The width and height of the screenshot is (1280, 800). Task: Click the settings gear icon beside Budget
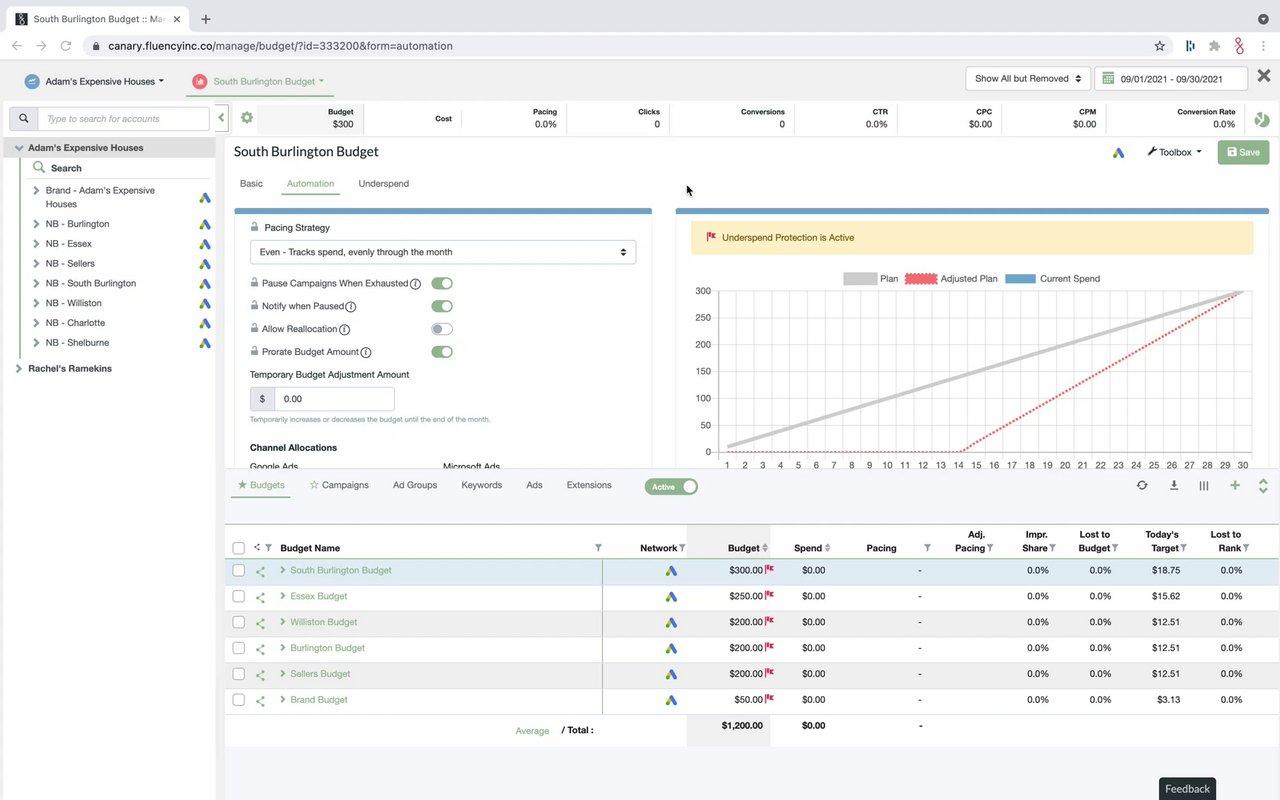(x=247, y=118)
